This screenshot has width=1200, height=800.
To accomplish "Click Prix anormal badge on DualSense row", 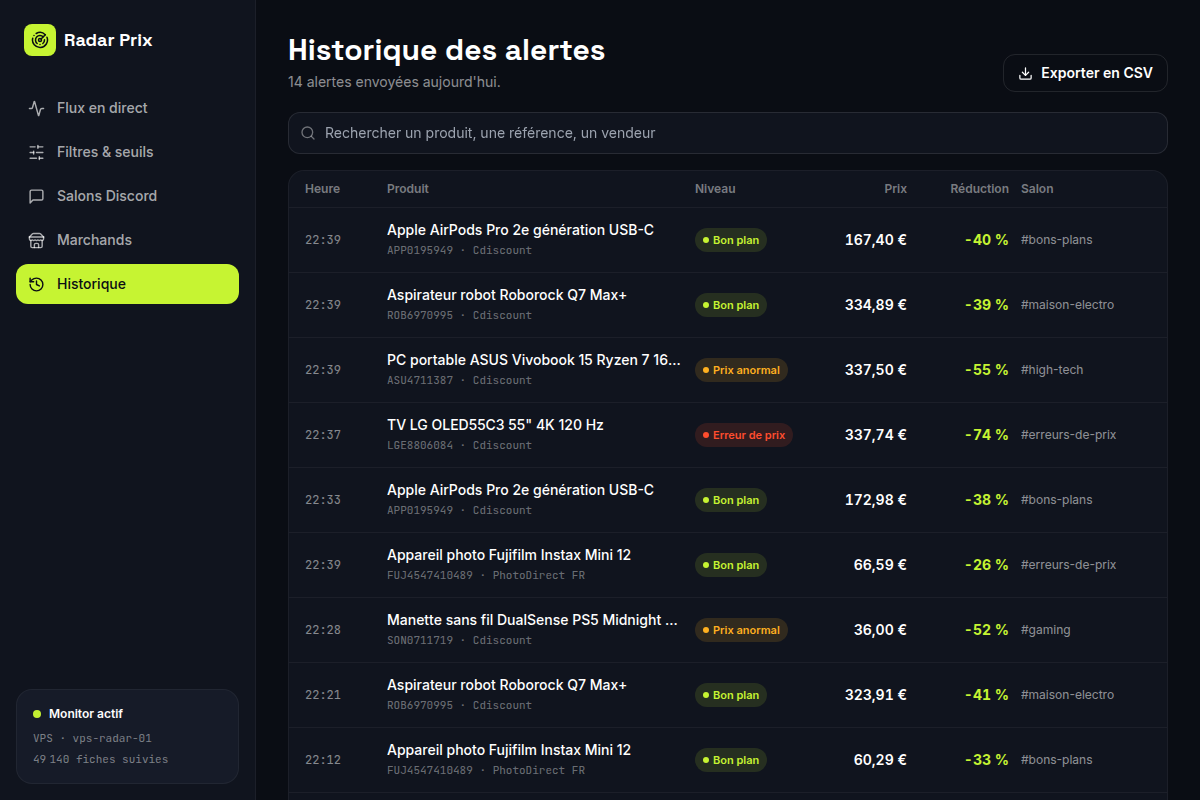I will pos(741,630).
